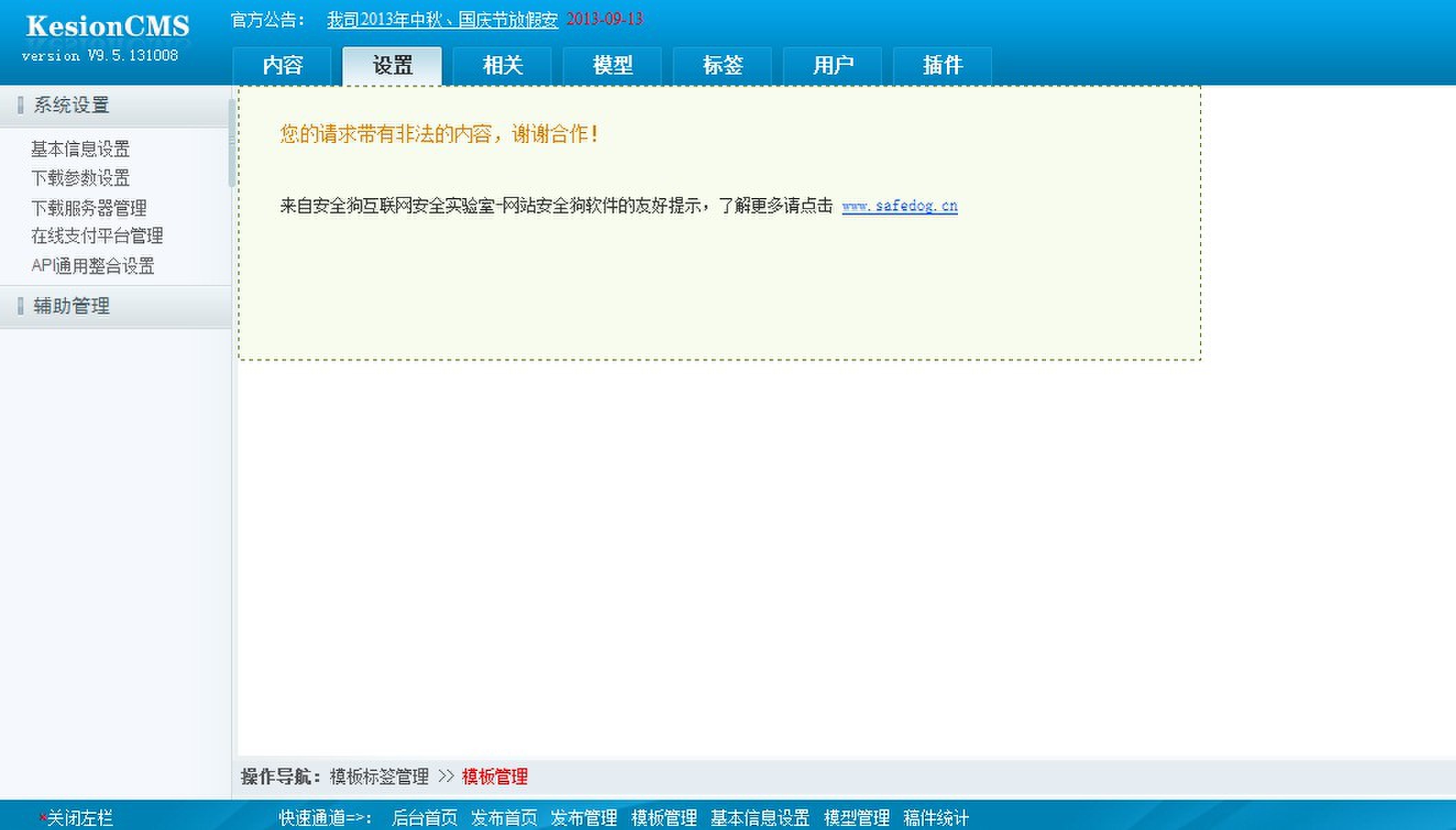The image size is (1456, 830).
Task: Open API通用整合设置 in the sidebar
Action: [93, 266]
